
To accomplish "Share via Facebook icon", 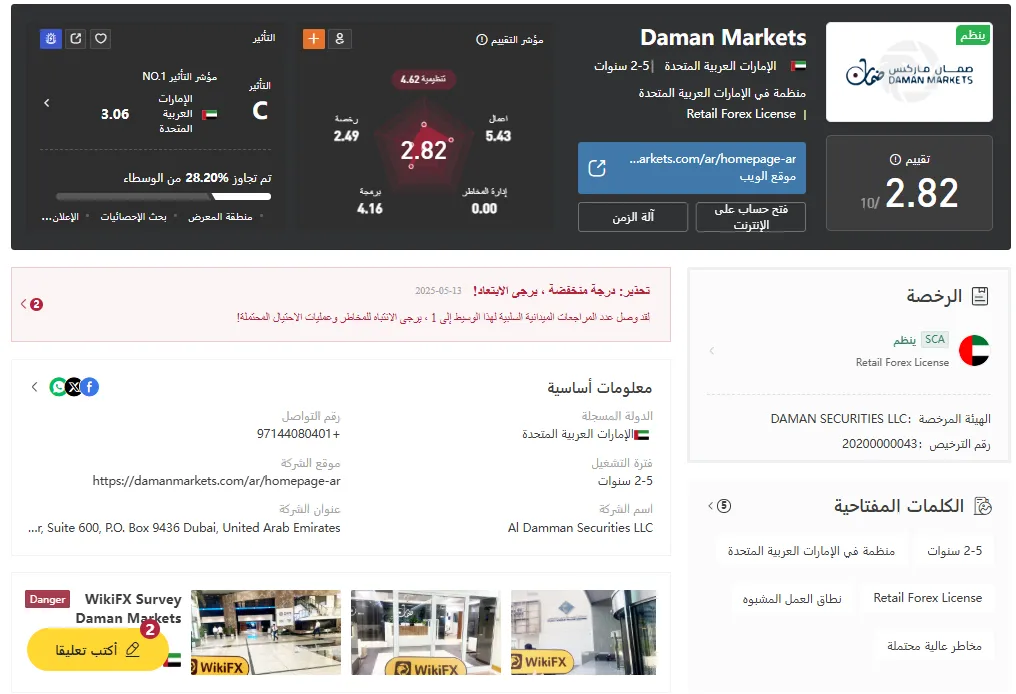I will (x=89, y=387).
